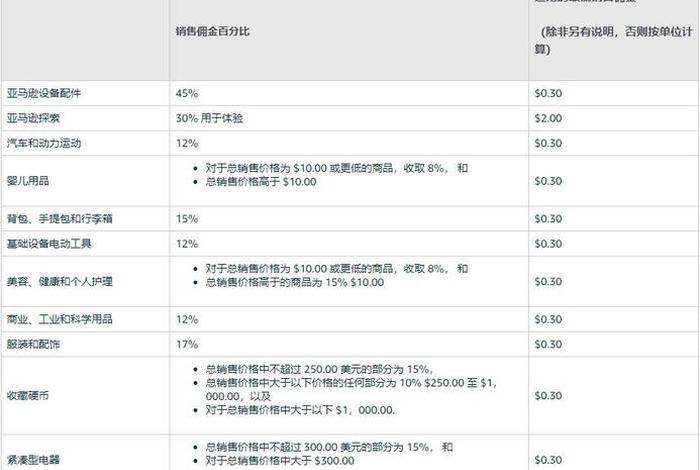Click 婴儿用品 bullet 总销售价格高于 $10.00
This screenshot has height=470, width=700.
point(261,182)
